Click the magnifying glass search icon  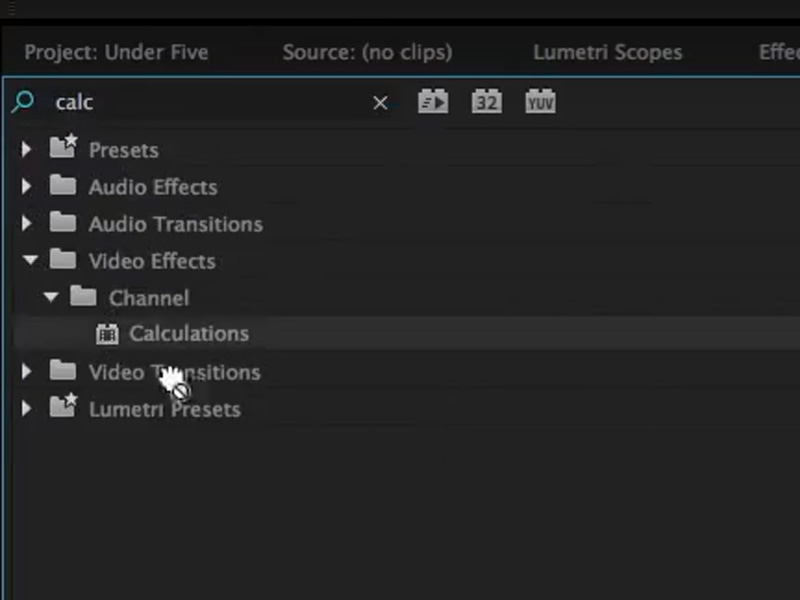(23, 102)
